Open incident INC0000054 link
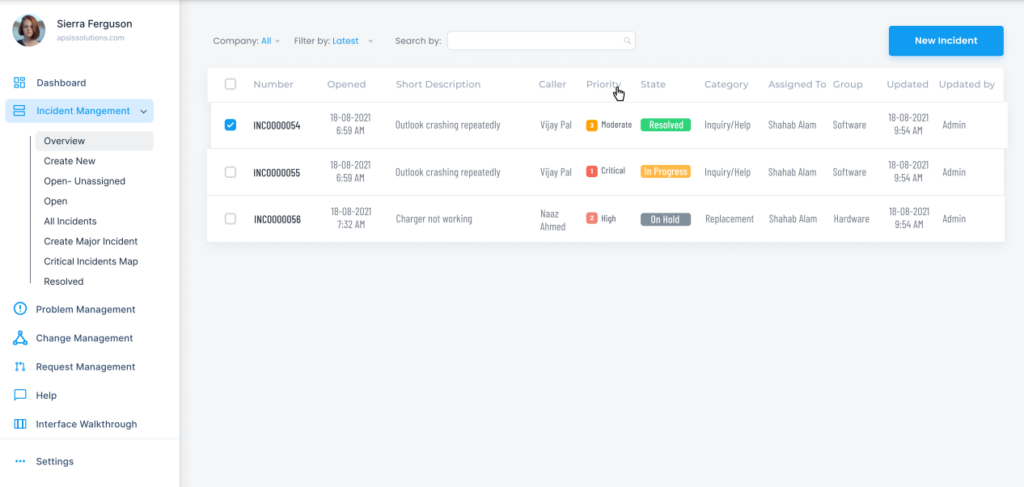 (x=277, y=125)
